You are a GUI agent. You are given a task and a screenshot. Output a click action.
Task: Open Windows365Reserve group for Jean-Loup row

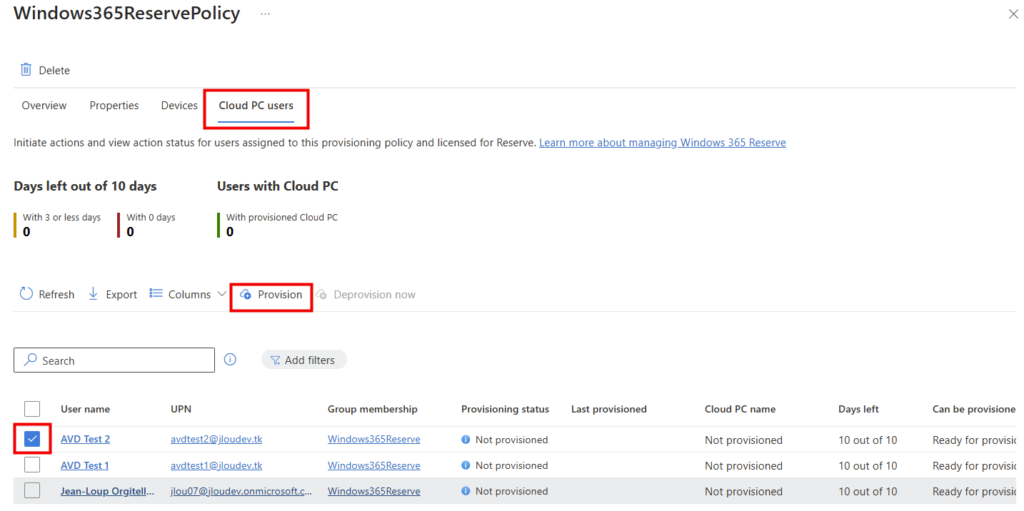click(x=374, y=491)
